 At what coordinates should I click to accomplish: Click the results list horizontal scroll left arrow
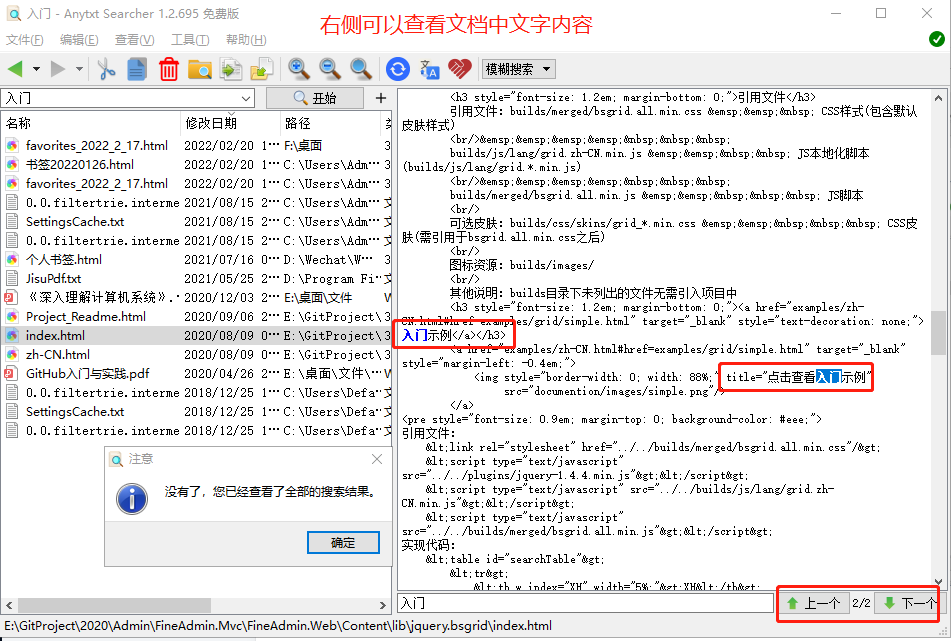[9, 605]
